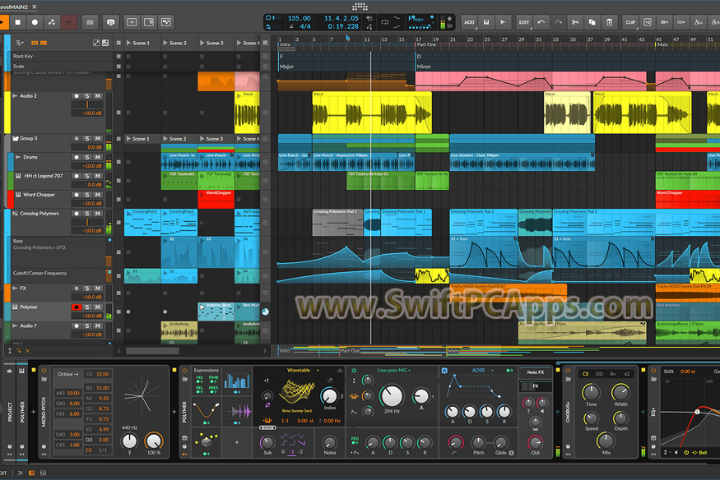The height and width of the screenshot is (480, 720).
Task: Solo the Crossing Polymers track
Action: click(87, 214)
